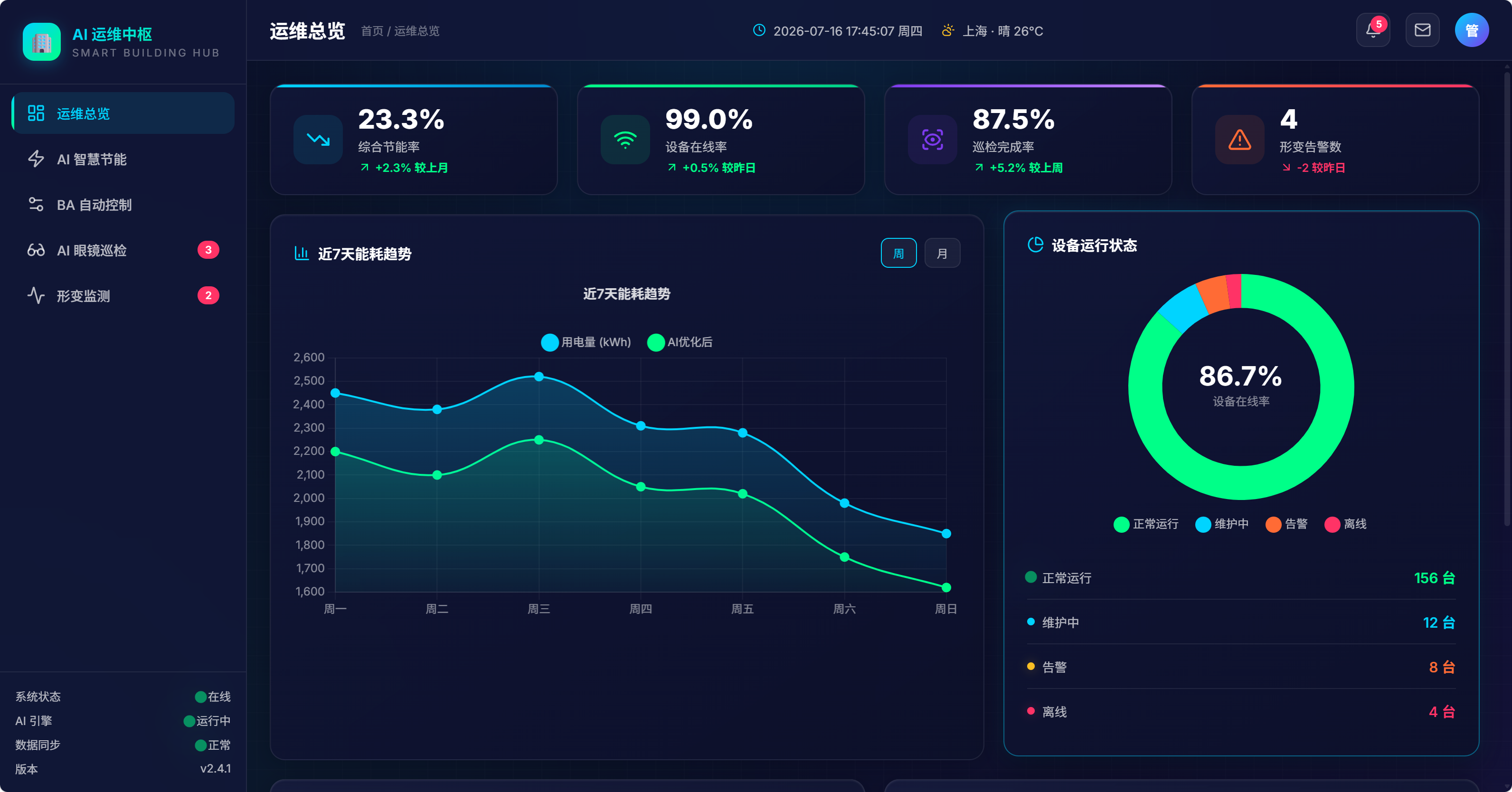Click the eye-scan icon on 巡检完成率 card
This screenshot has height=792, width=1512.
[x=933, y=139]
